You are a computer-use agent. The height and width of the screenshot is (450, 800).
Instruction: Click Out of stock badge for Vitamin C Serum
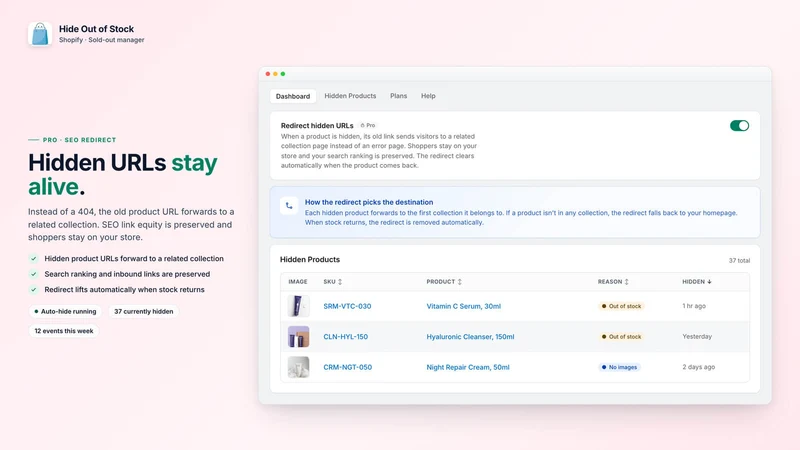(x=621, y=306)
